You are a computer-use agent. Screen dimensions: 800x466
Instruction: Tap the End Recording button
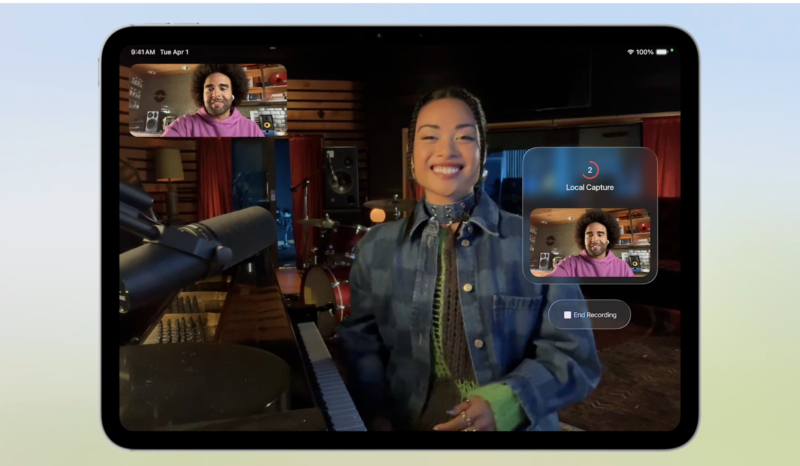pos(590,315)
